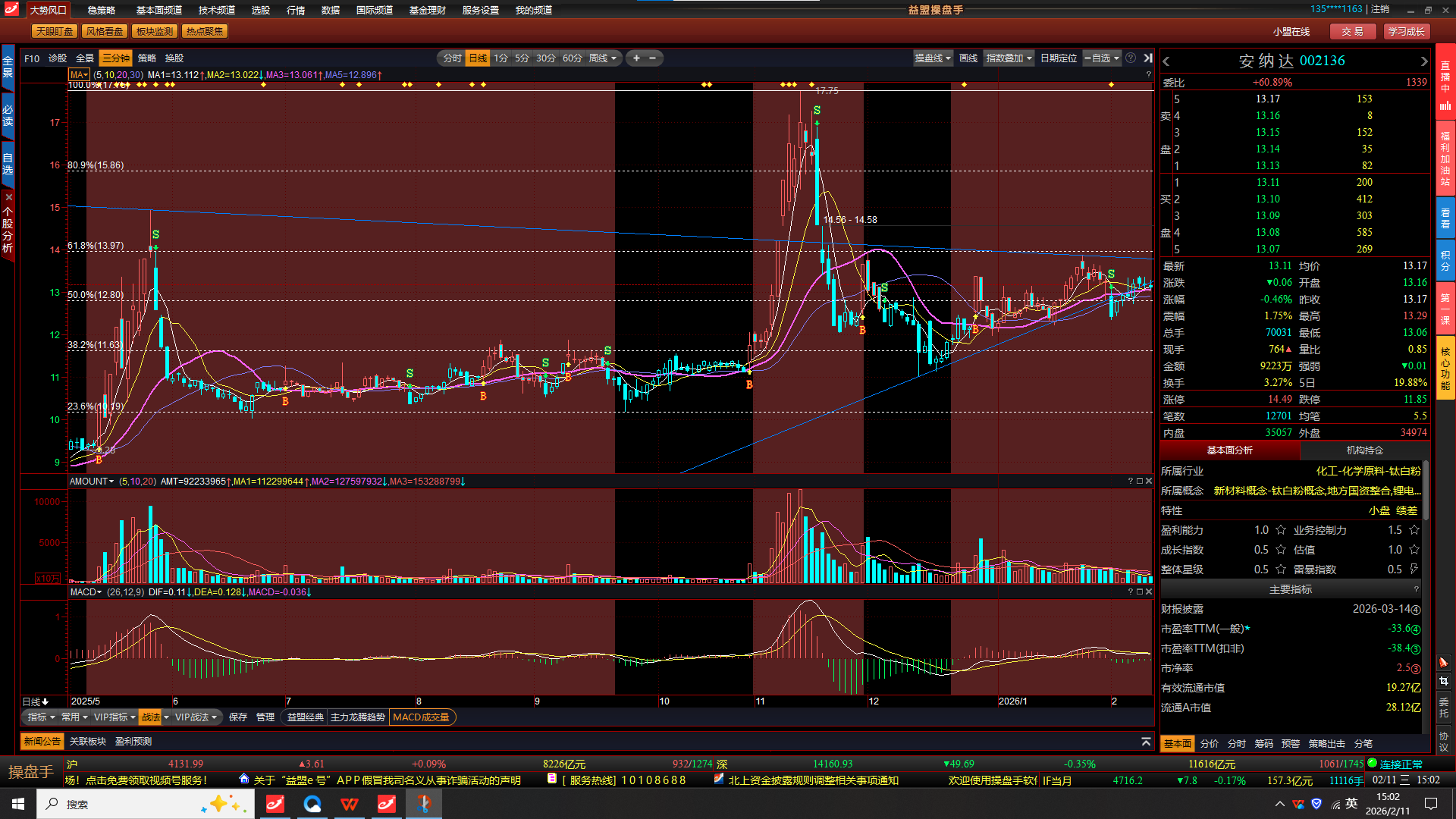Image resolution: width=1456 pixels, height=819 pixels.
Task: Select the 日线 daily chart period
Action: tap(478, 58)
